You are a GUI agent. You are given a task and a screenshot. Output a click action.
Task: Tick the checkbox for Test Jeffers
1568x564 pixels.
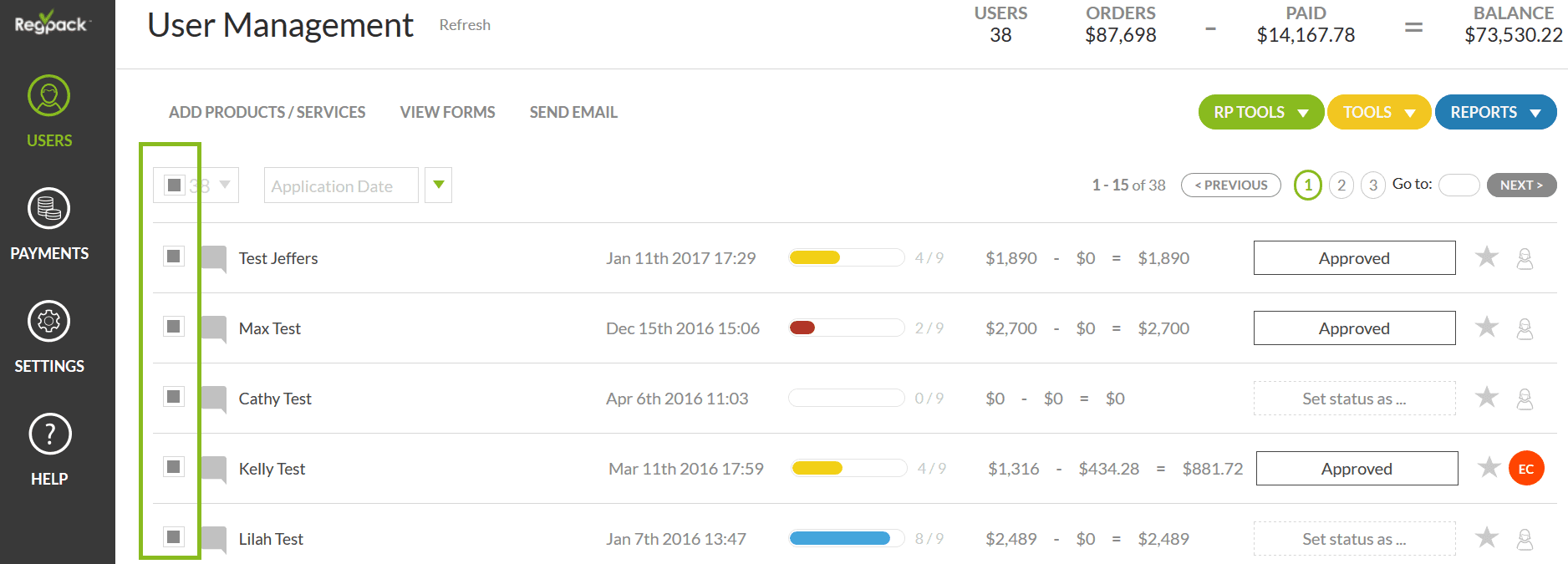(x=174, y=257)
